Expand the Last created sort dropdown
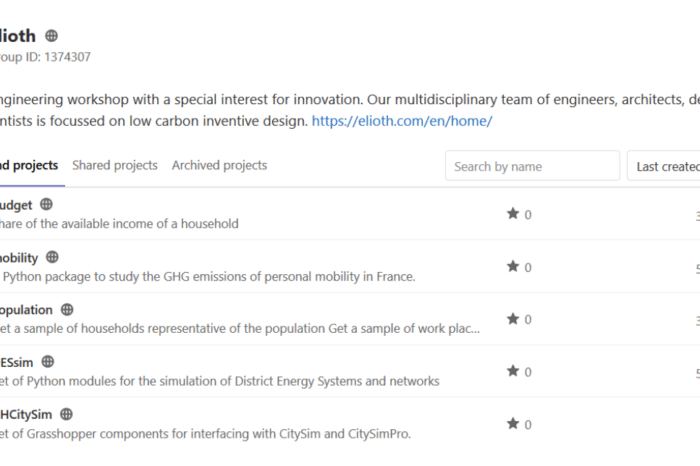 coord(664,167)
